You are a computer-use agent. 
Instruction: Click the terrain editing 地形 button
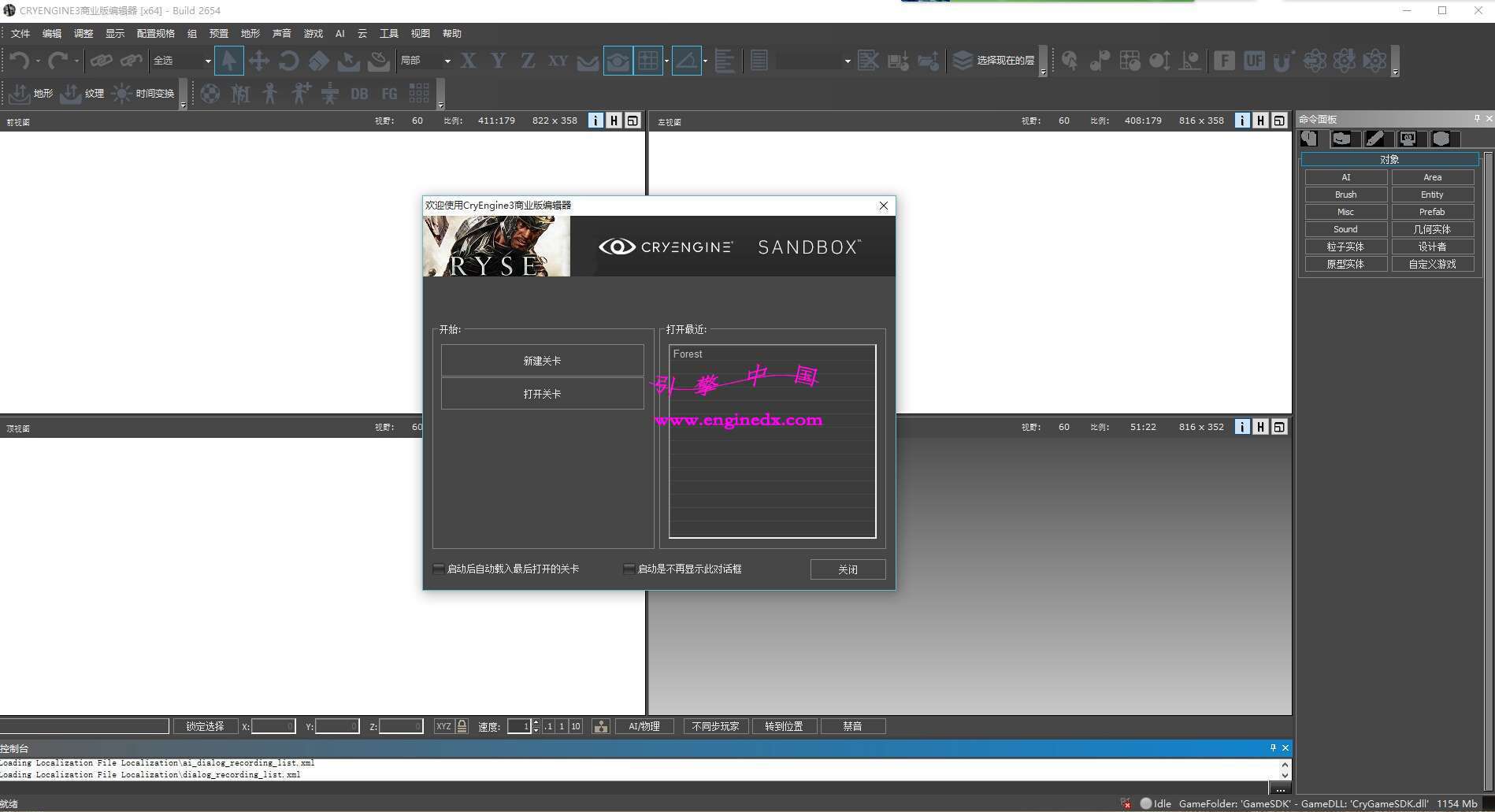[30, 94]
